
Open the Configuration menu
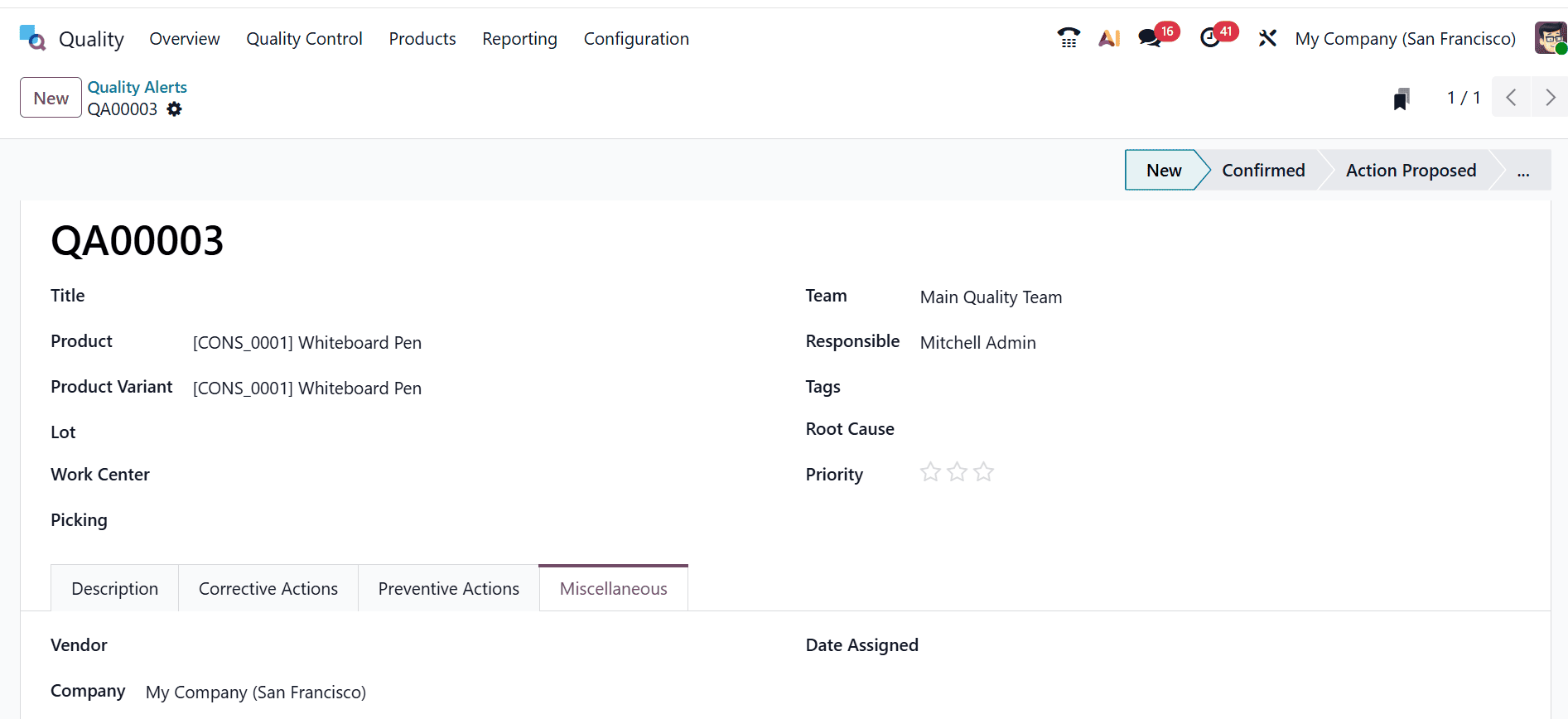tap(636, 39)
